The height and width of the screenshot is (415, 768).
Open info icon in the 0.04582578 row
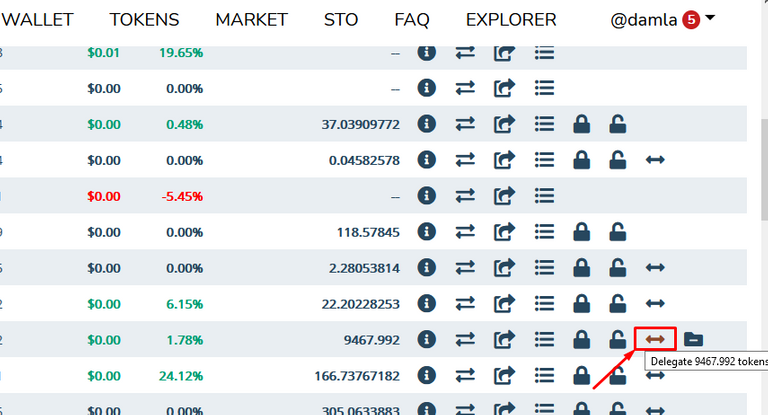tap(427, 160)
